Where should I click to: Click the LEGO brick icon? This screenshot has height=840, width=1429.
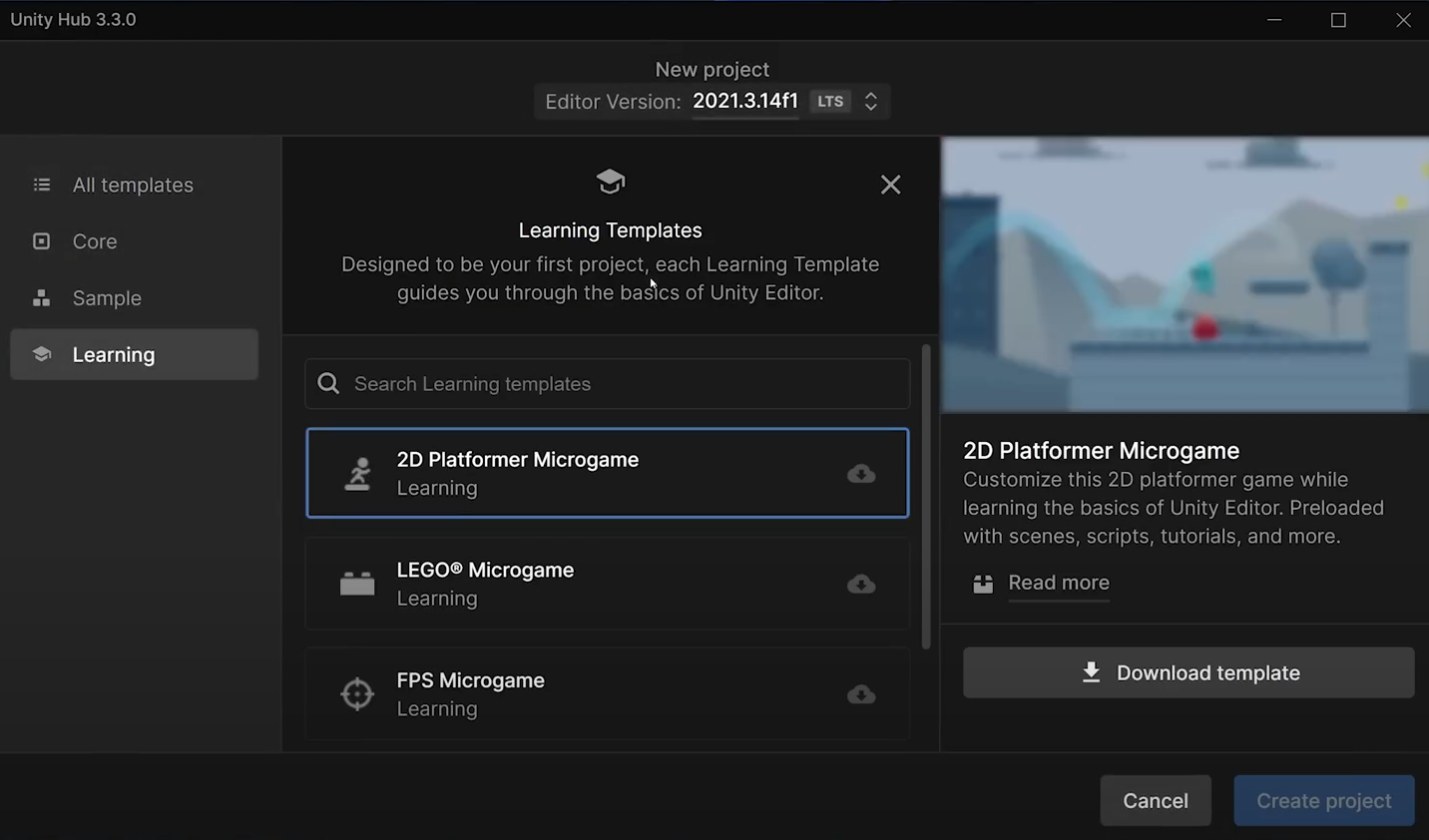coord(357,584)
